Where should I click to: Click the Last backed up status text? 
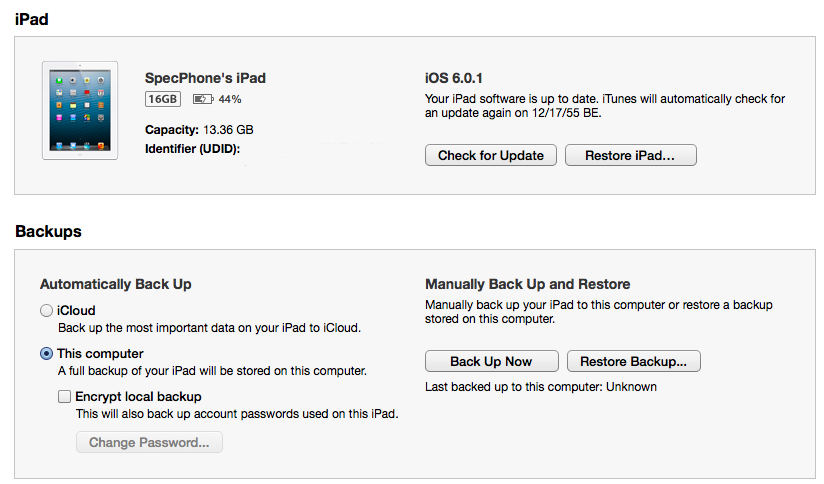(x=541, y=387)
